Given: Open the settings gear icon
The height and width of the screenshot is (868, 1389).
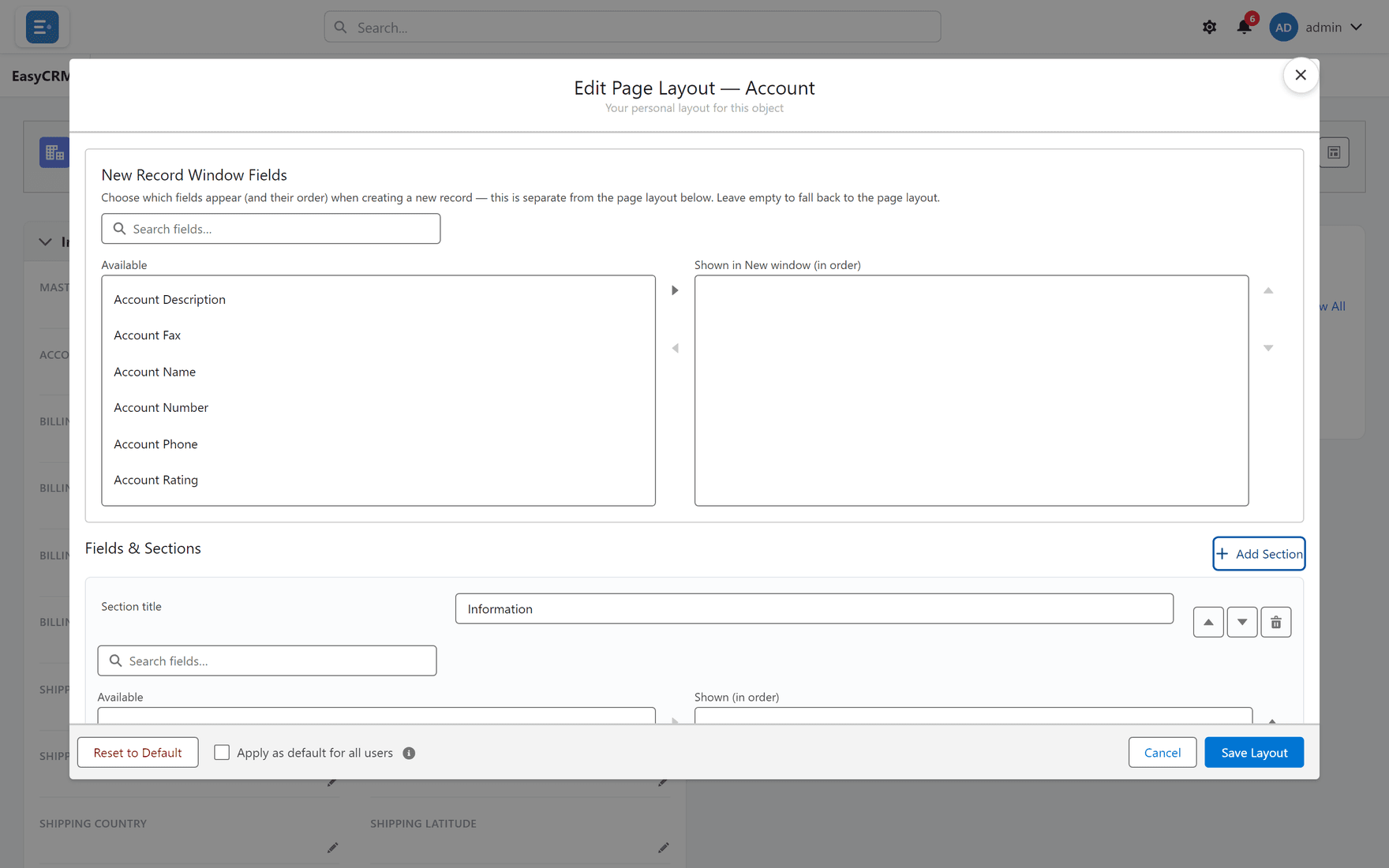Looking at the screenshot, I should pyautogui.click(x=1209, y=27).
